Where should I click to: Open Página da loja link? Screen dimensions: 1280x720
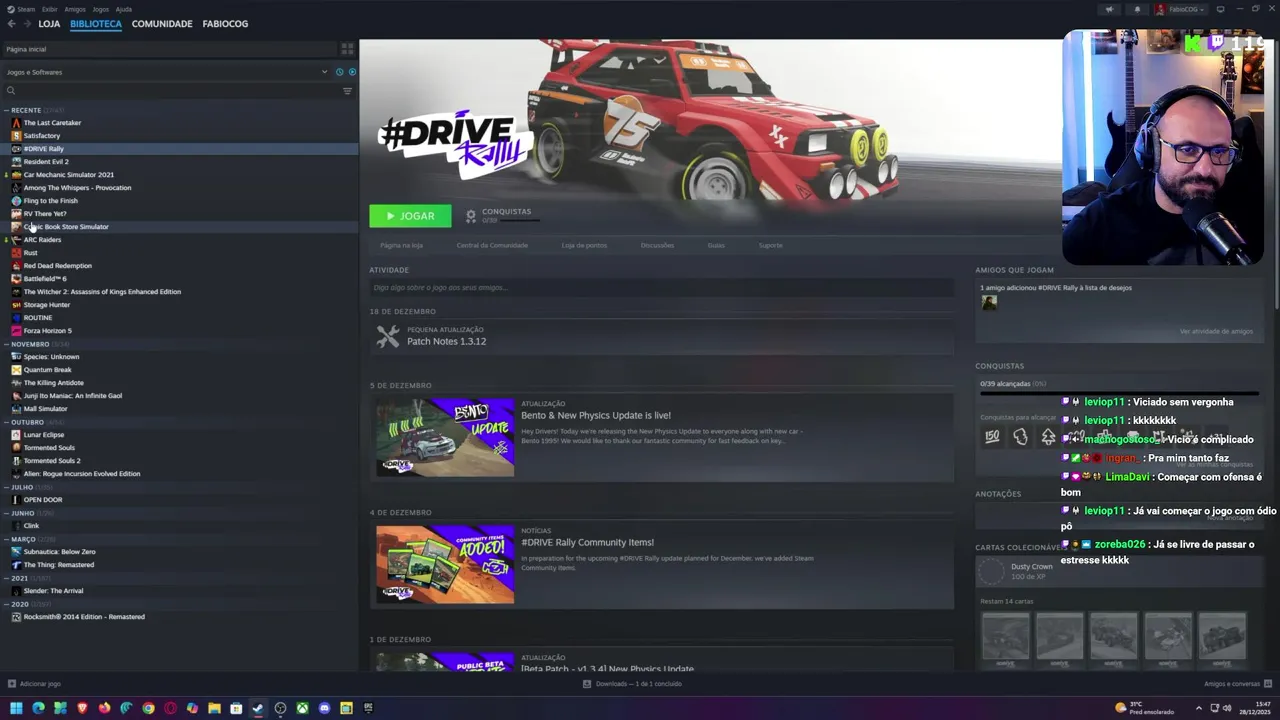point(401,245)
